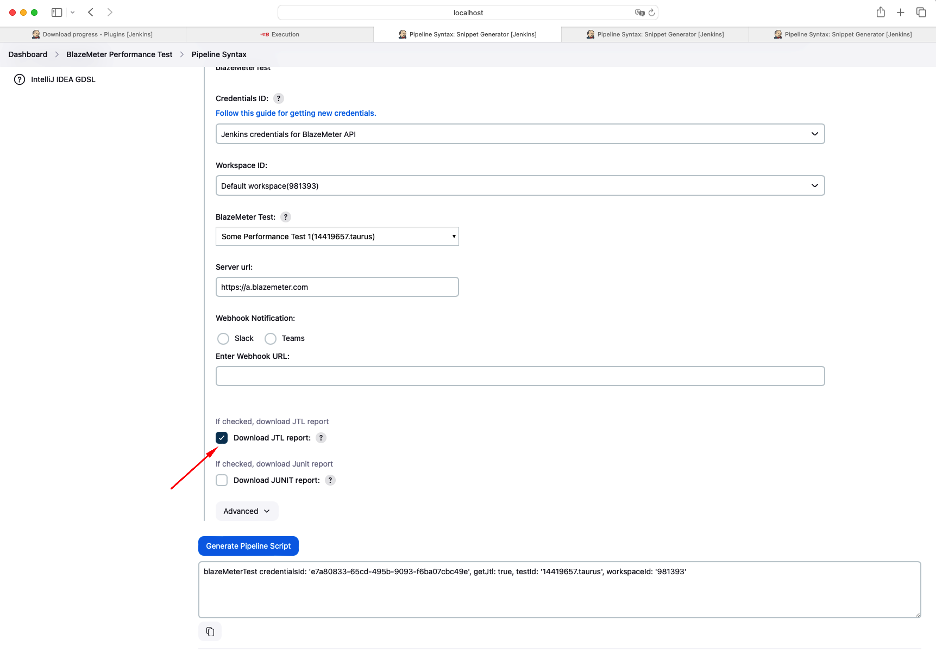Uncheck the Download JTL report checkbox
936x652 pixels.
(221, 438)
